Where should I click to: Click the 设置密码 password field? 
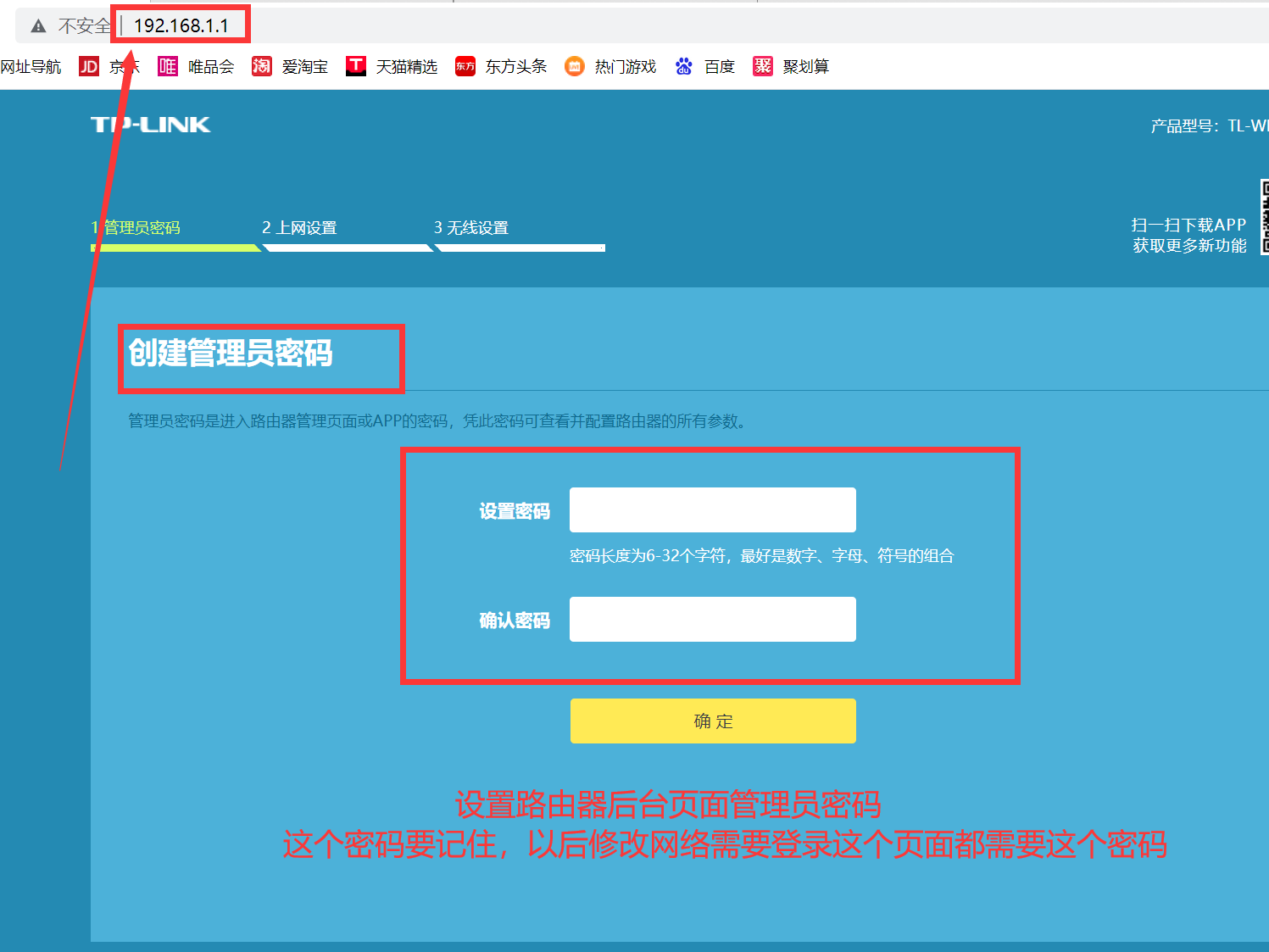[713, 509]
